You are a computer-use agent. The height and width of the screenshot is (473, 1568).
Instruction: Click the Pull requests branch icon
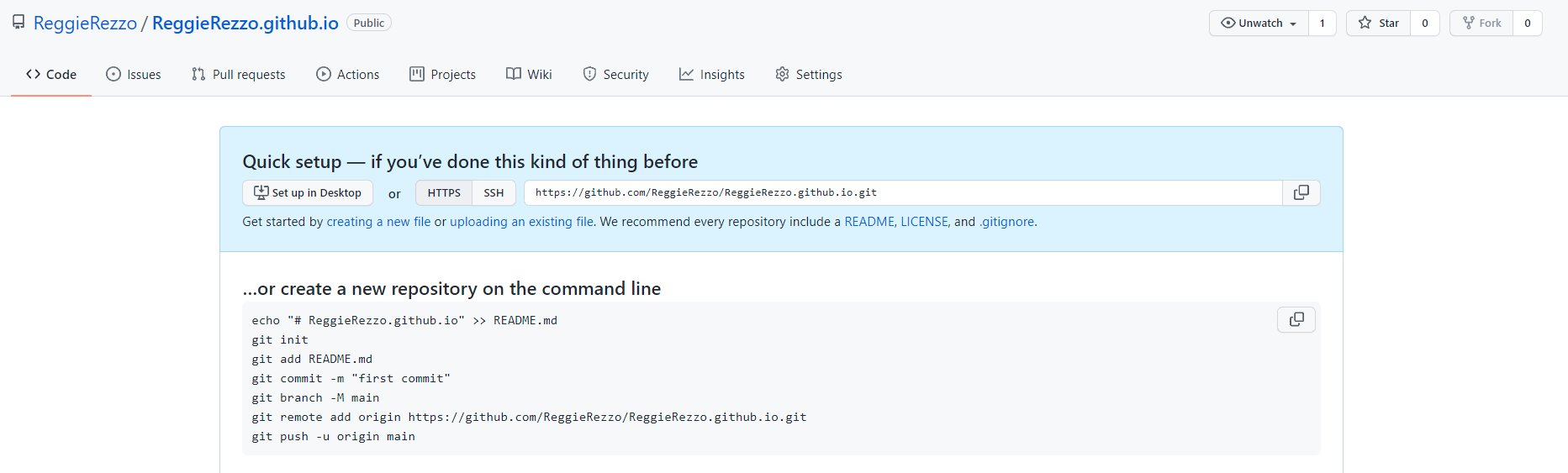click(x=198, y=74)
